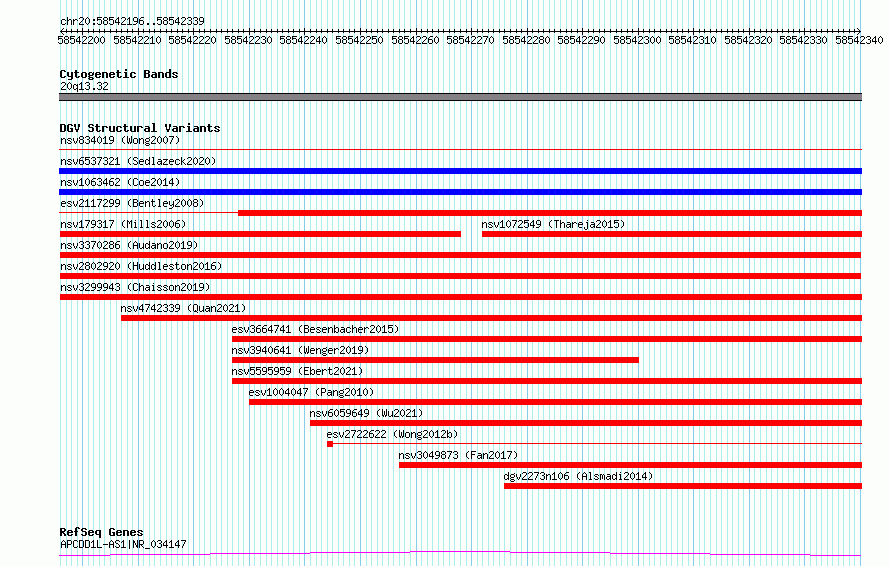Open esv2722622 (Wong2012b) label
Screen dimensions: 890x566
point(392,434)
